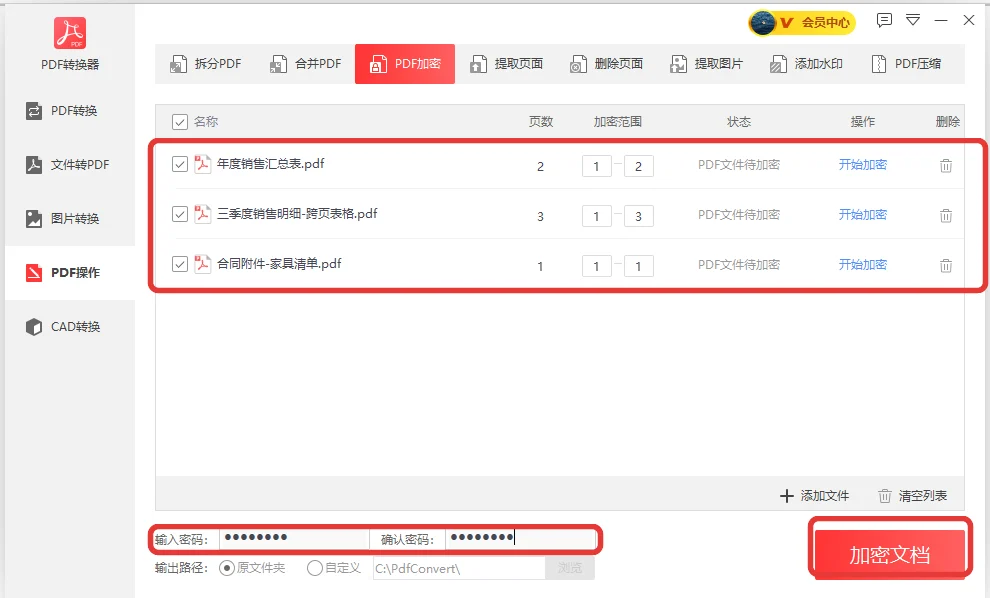990x598 pixels.
Task: Open the CAD转换 sidebar section
Action: click(x=69, y=326)
